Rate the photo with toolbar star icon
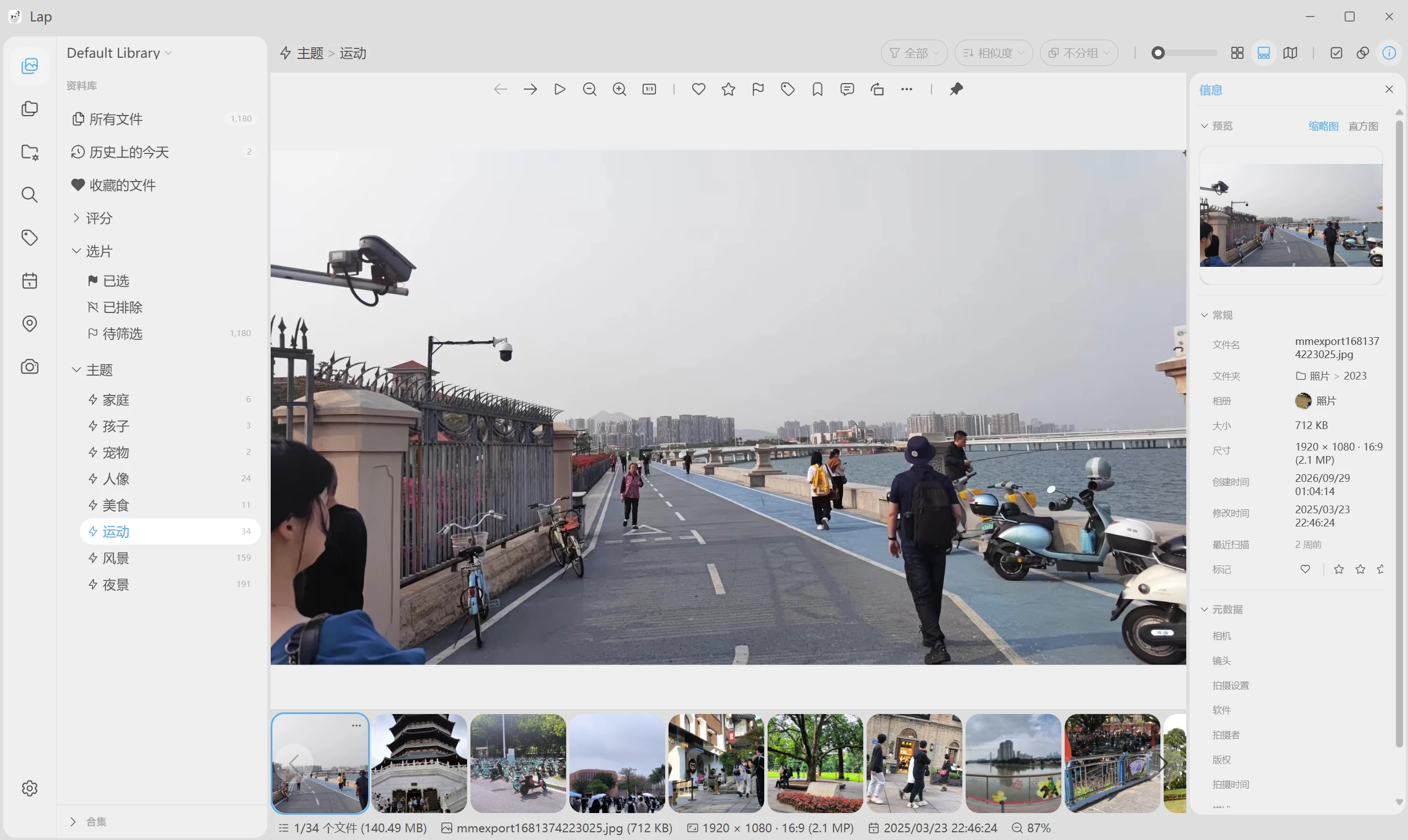The image size is (1408, 840). (728, 90)
